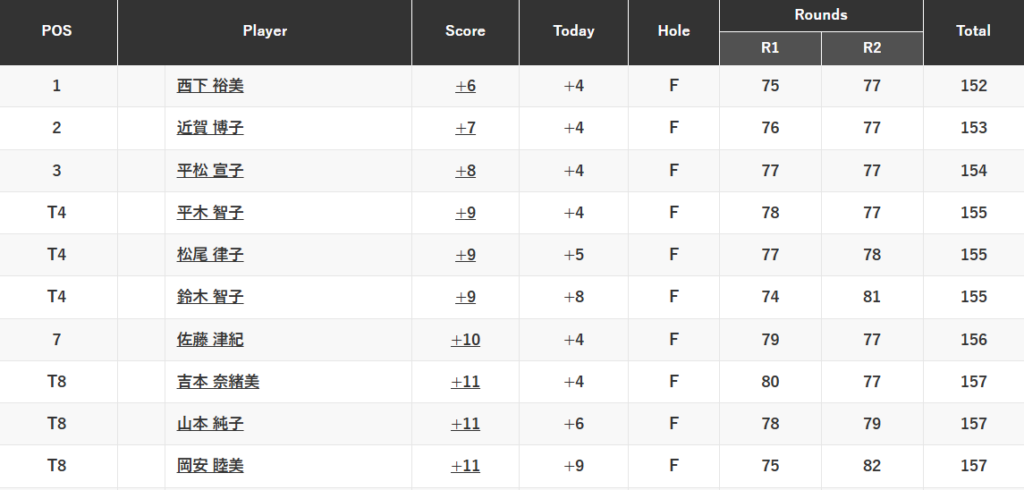Open player link 近賀 博子
The width and height of the screenshot is (1024, 490).
[x=210, y=128]
